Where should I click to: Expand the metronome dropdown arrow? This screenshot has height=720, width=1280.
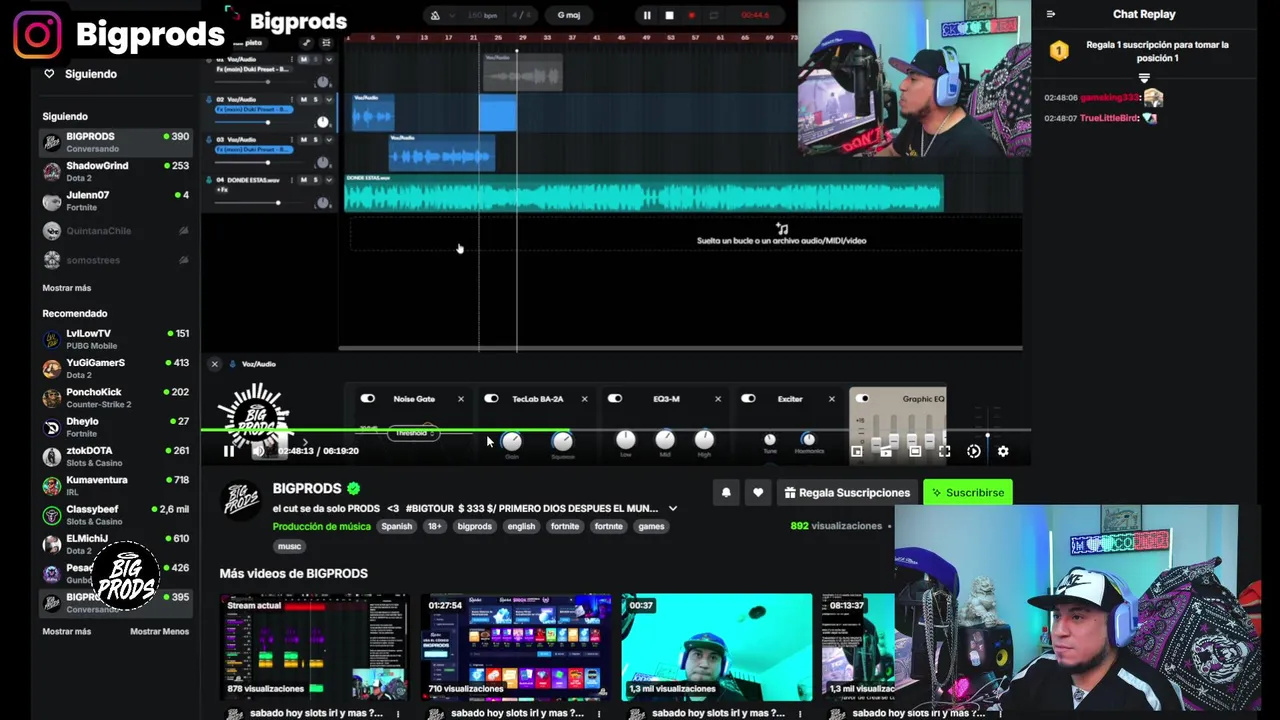[454, 15]
